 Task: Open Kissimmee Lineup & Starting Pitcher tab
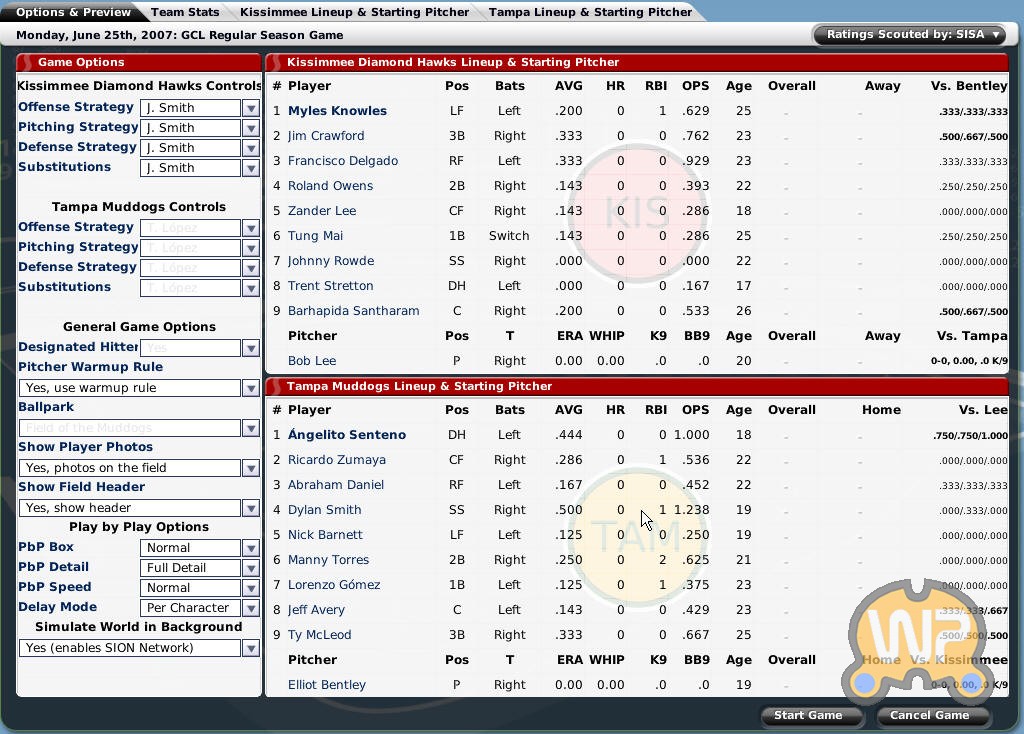point(354,12)
